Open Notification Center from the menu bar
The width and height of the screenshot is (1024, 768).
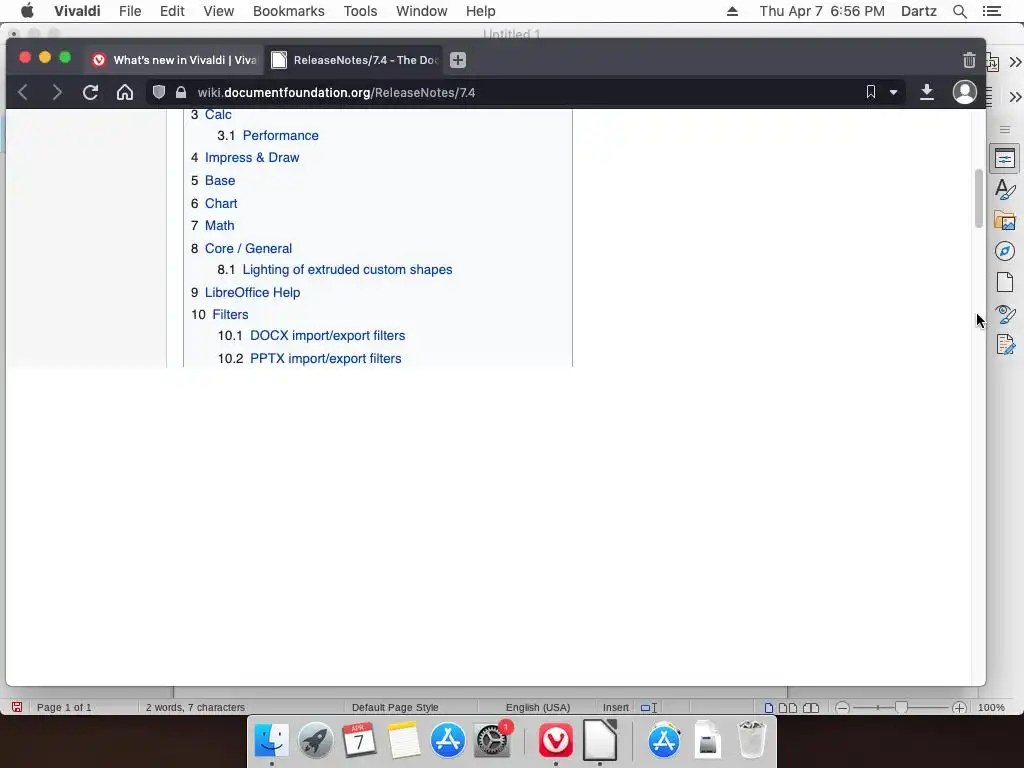click(x=992, y=11)
